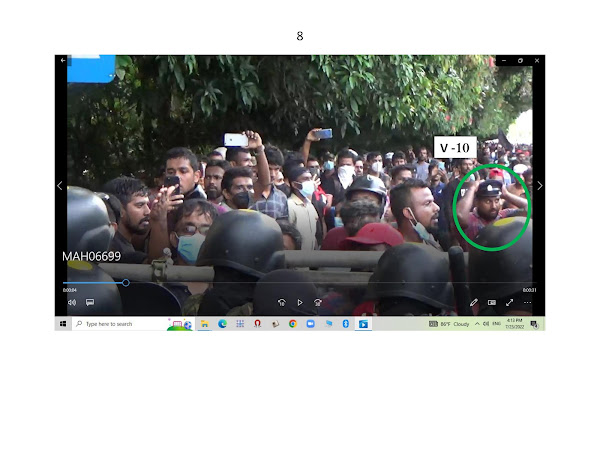
Task: Open the pencil edit options icon
Action: [474, 303]
